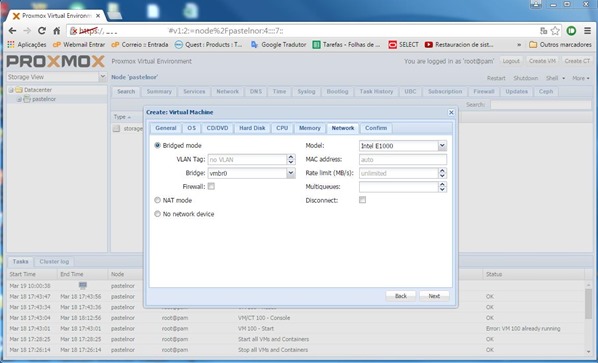This screenshot has height=363, width=598.
Task: Switch to the Cluster log tab
Action: [54, 262]
